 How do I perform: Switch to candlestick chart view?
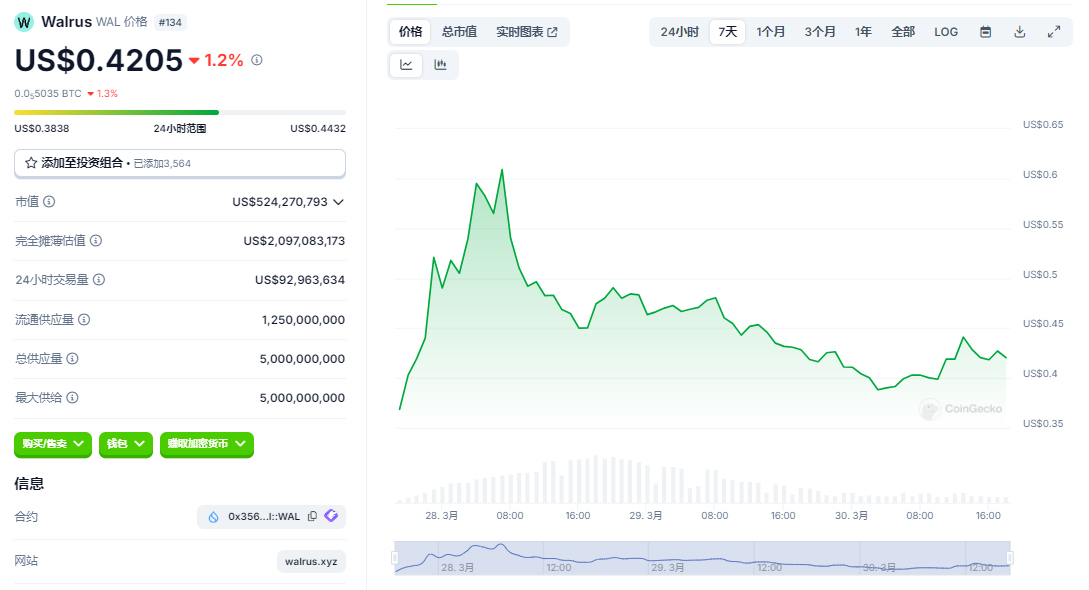click(440, 65)
